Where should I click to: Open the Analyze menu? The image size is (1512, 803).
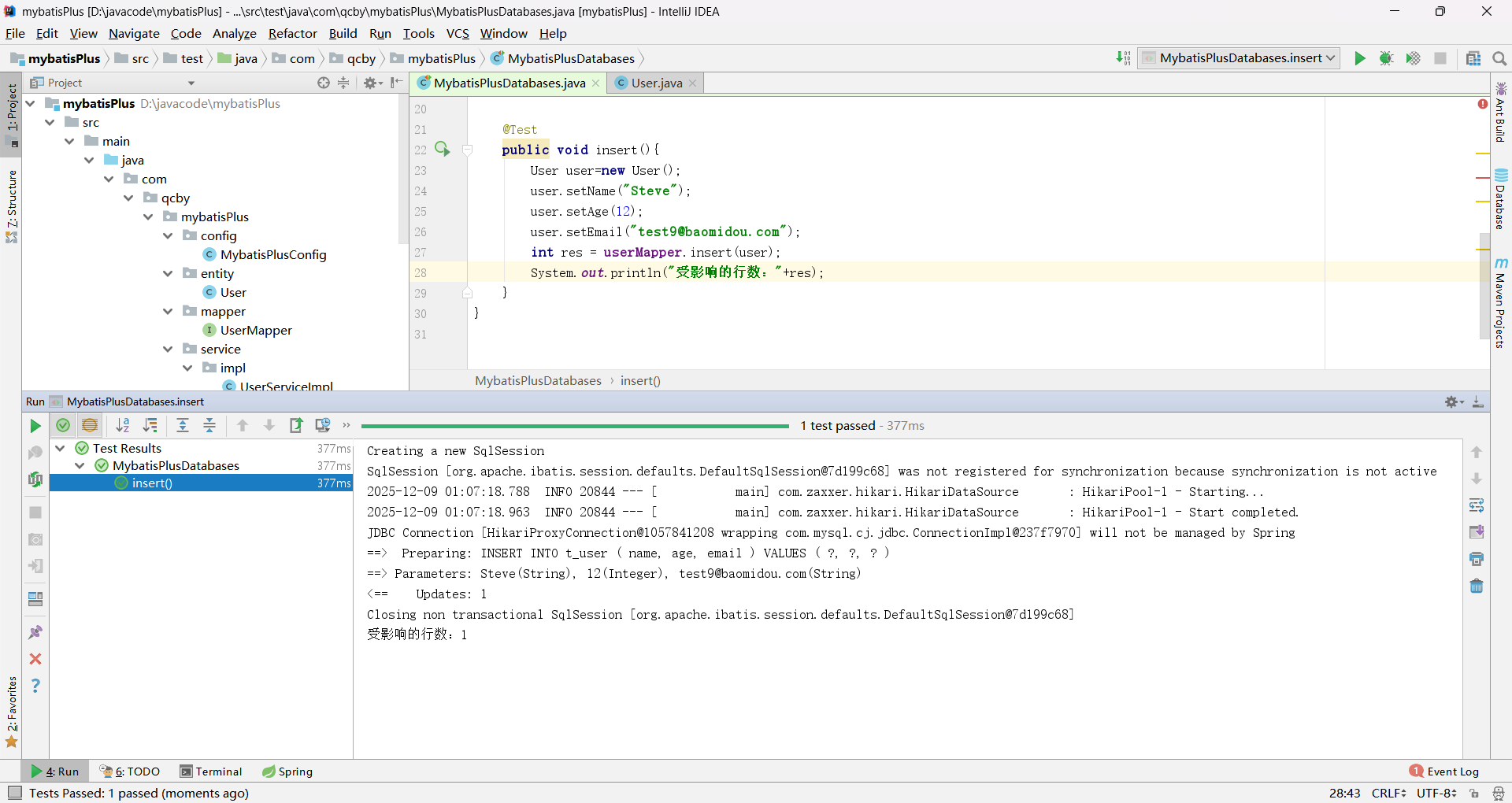[x=235, y=34]
